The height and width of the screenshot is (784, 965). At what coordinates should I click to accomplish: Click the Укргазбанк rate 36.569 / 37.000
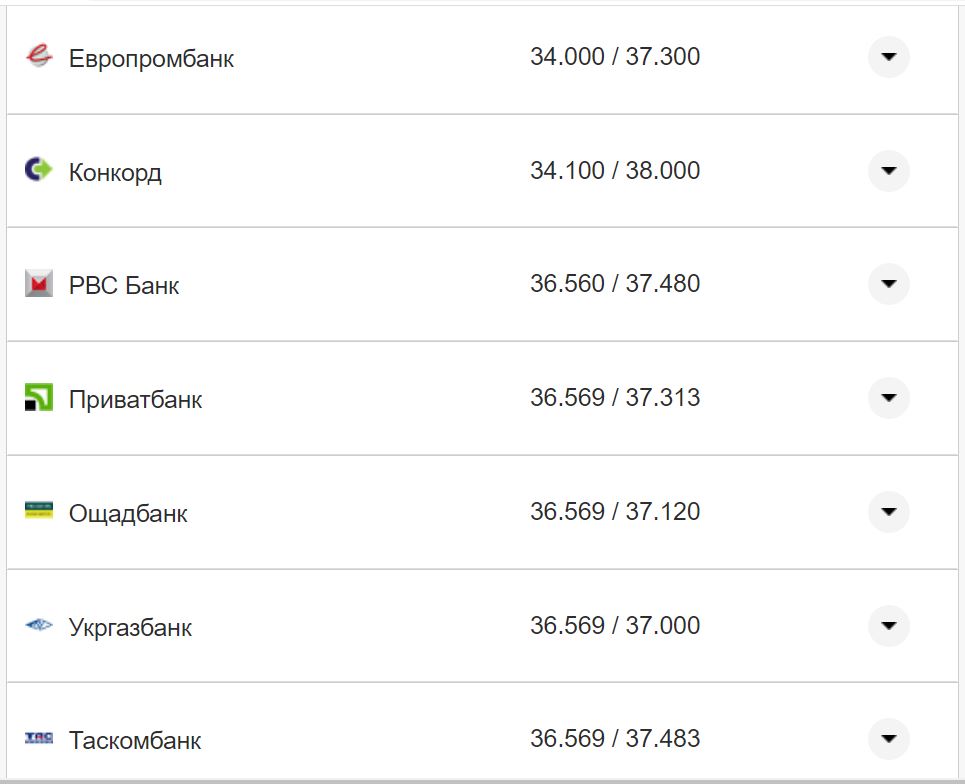pos(615,626)
